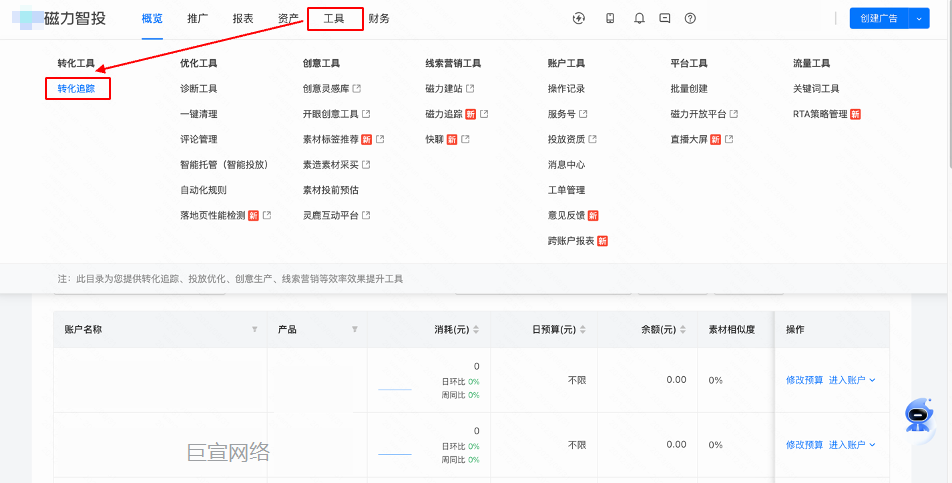This screenshot has height=483, width=952.
Task: Open the 财务 tab
Action: coord(379,19)
